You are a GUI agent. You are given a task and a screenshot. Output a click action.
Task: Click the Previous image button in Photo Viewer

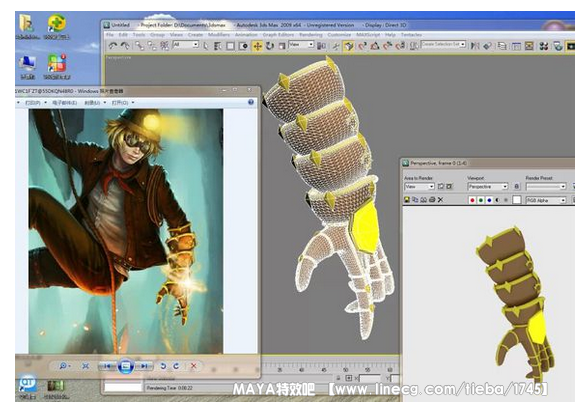pyautogui.click(x=107, y=366)
